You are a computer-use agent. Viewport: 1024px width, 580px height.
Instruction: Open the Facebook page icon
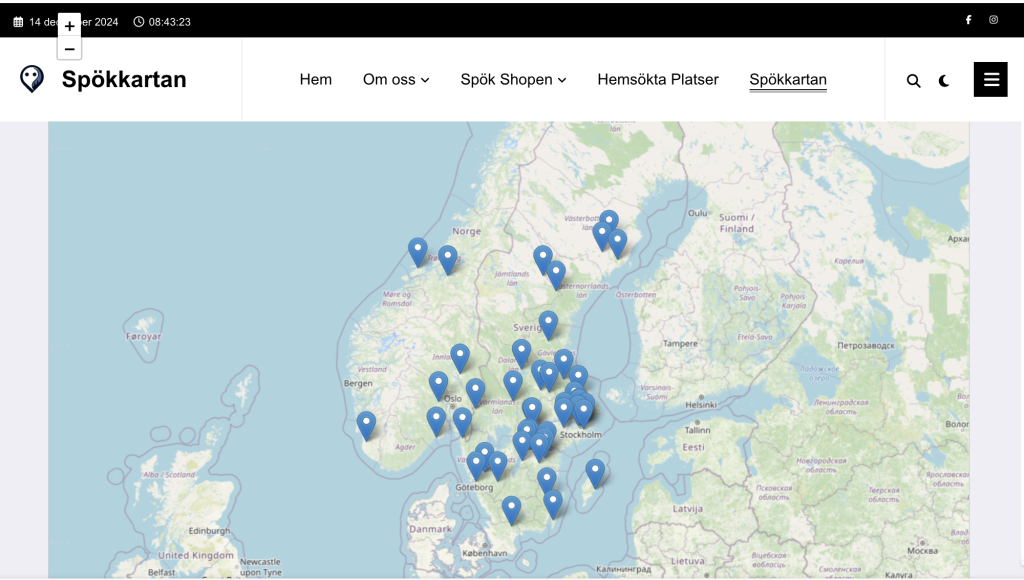coord(968,20)
